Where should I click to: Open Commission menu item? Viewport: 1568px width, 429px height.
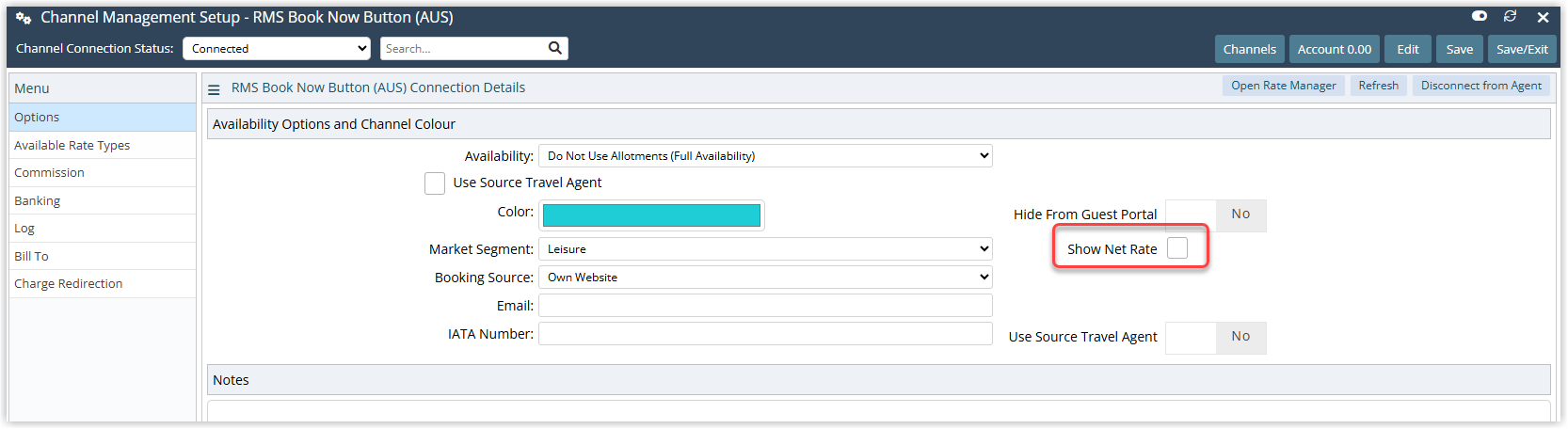[x=103, y=173]
